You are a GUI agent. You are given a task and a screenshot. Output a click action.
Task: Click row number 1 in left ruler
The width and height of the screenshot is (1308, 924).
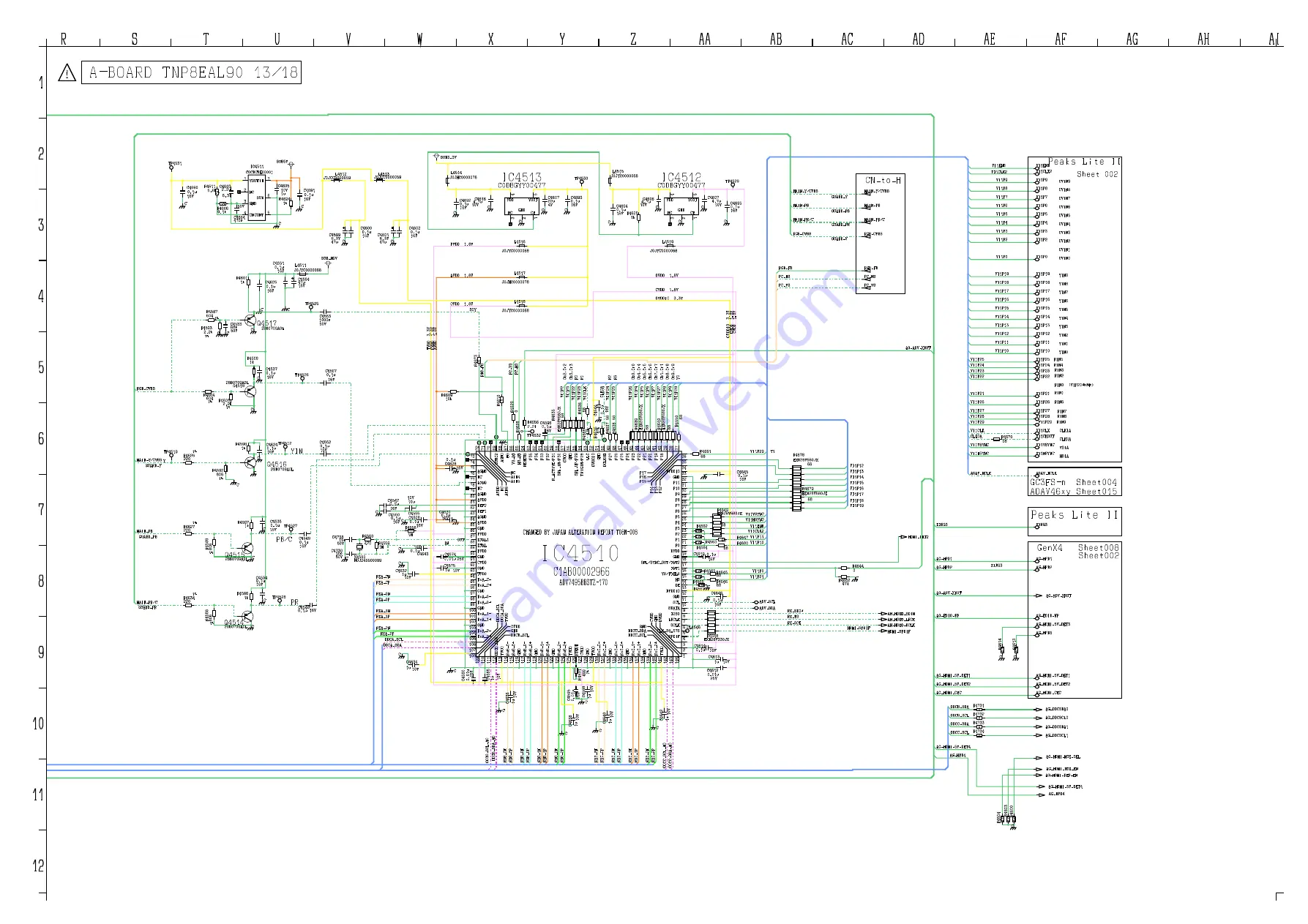click(41, 83)
